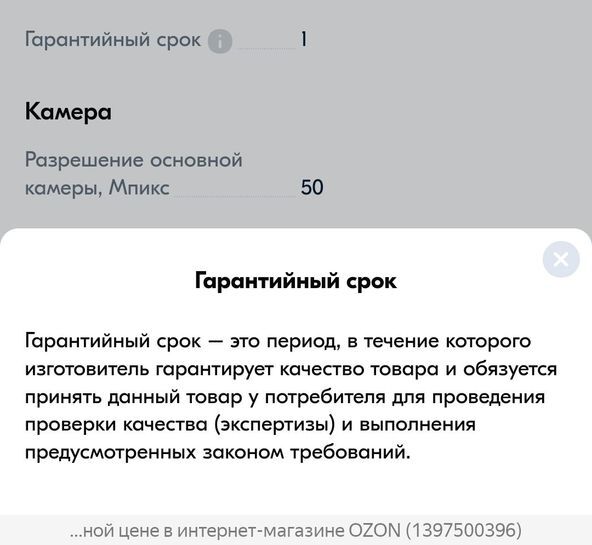This screenshot has width=592, height=545.
Task: Tap the dimmed Гарантийный срок specification label
Action: (113, 40)
